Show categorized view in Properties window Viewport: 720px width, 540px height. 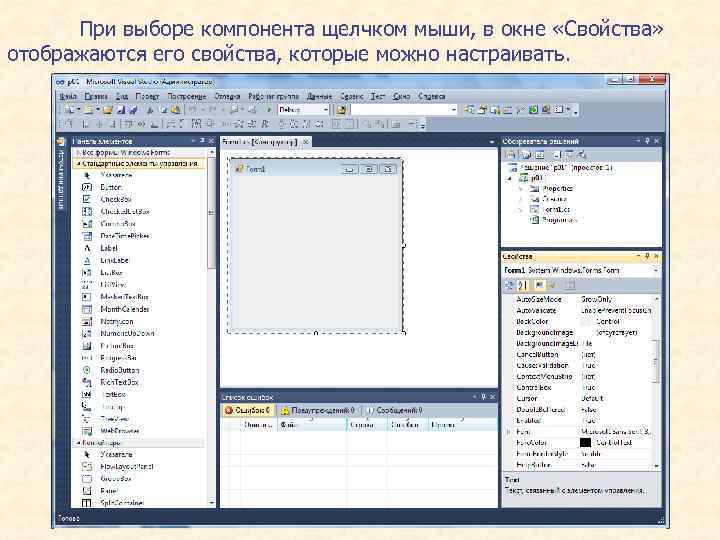(x=509, y=286)
